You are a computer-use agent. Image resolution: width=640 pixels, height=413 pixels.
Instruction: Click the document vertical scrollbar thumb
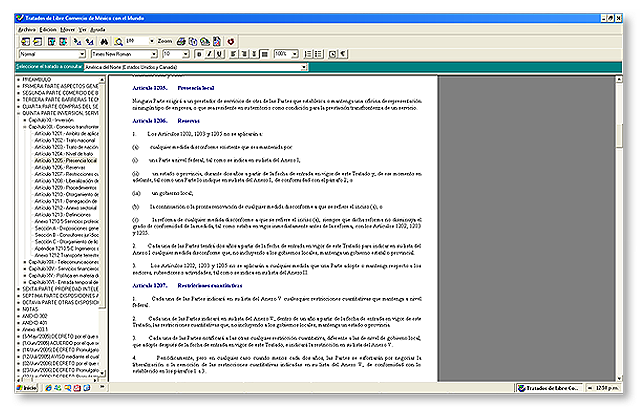(x=619, y=135)
